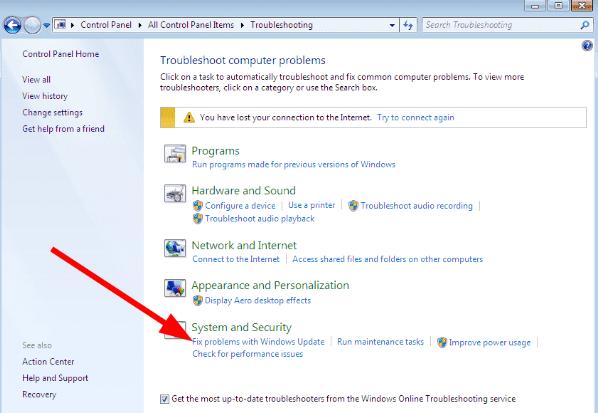Expand the arrow after All Control Panel Items
The width and height of the screenshot is (598, 413).
pyautogui.click(x=242, y=25)
